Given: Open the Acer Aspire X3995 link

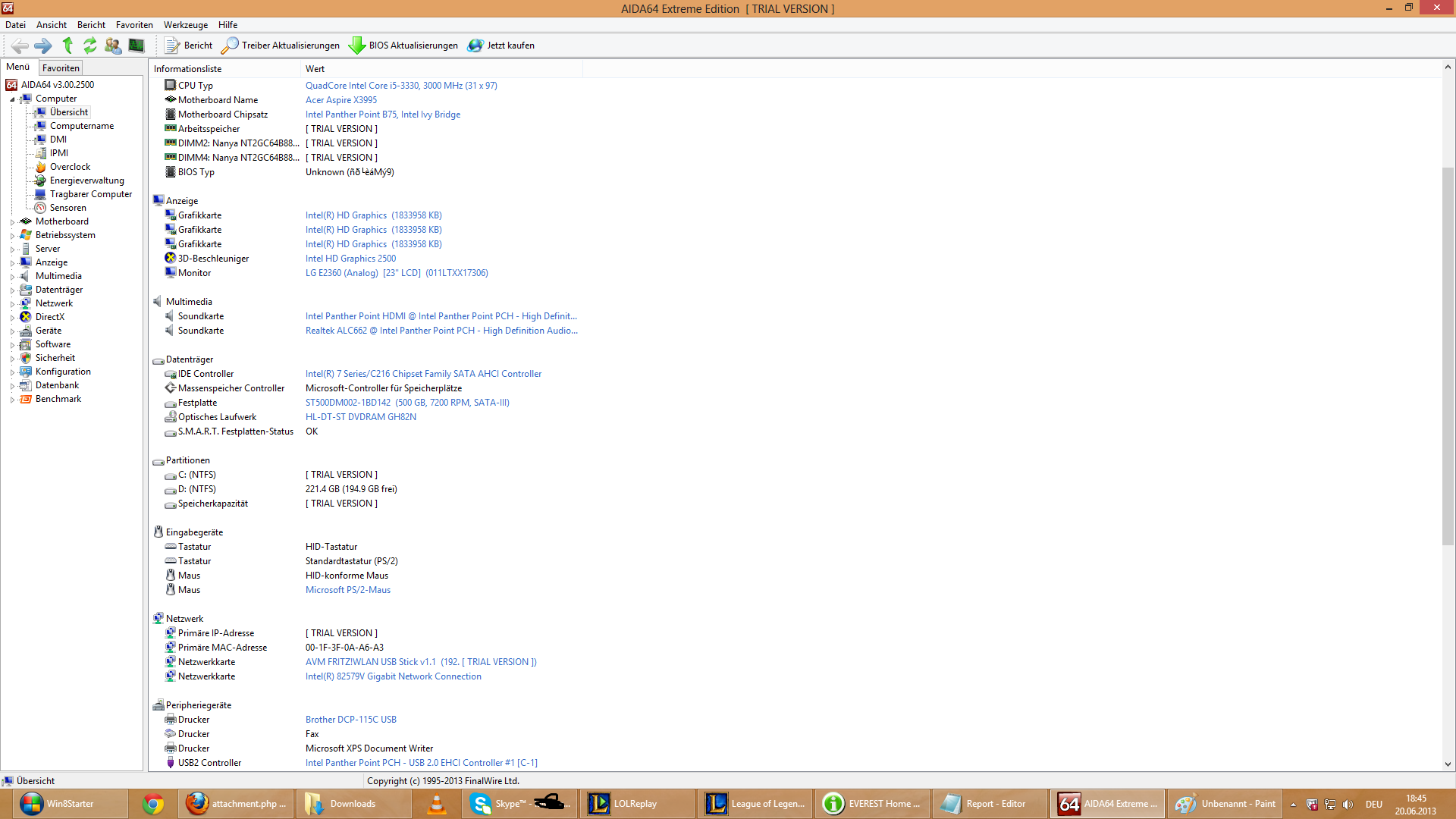Looking at the screenshot, I should pos(341,100).
